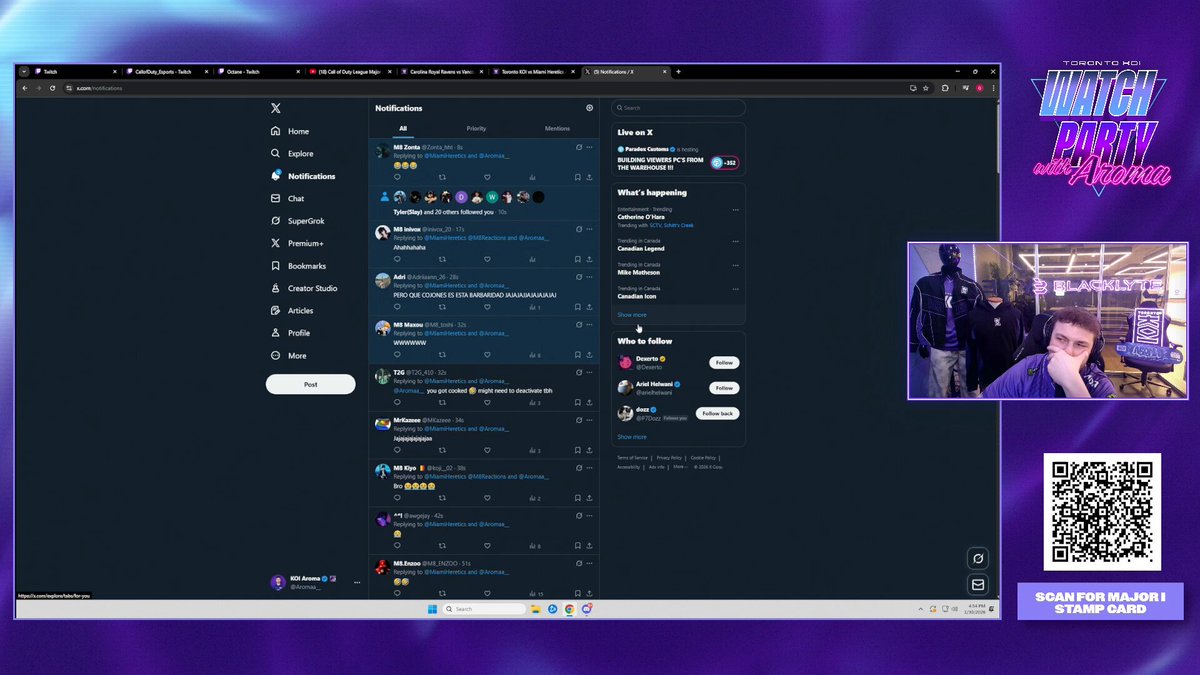Show more under What's happening
Screen dimensions: 1200x675
coord(632,315)
